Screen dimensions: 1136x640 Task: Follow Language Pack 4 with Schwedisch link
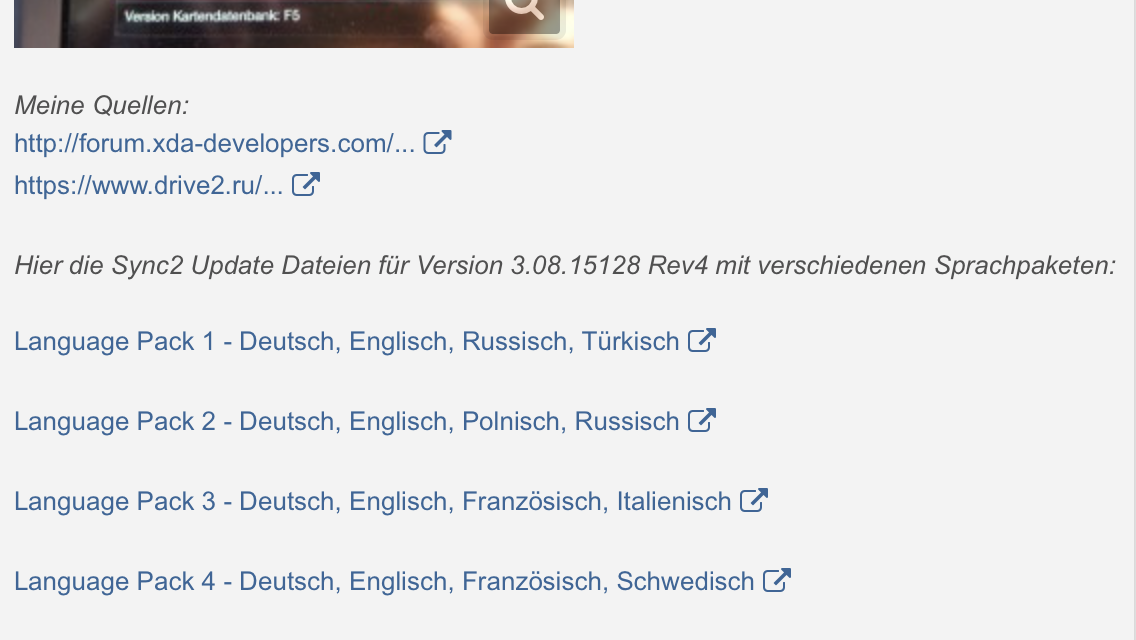[384, 582]
